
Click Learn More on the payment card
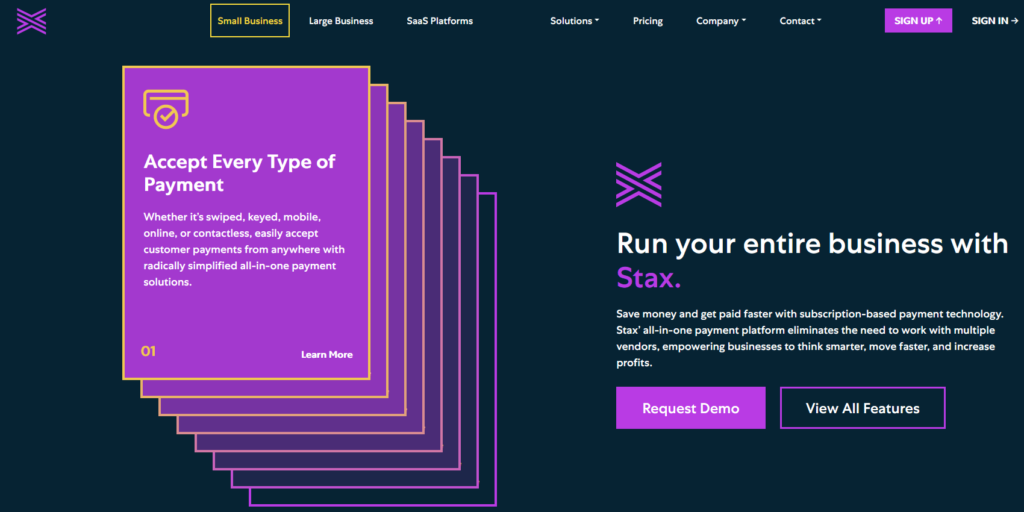pyautogui.click(x=327, y=355)
